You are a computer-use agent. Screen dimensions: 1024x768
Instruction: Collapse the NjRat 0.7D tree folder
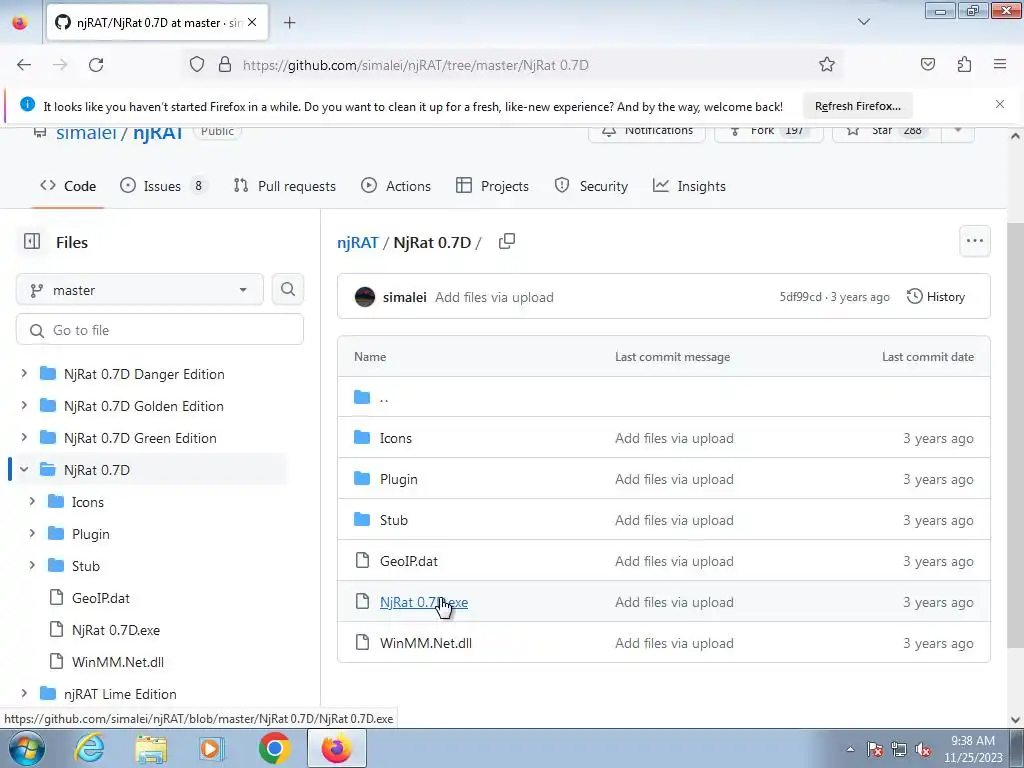pyautogui.click(x=24, y=470)
